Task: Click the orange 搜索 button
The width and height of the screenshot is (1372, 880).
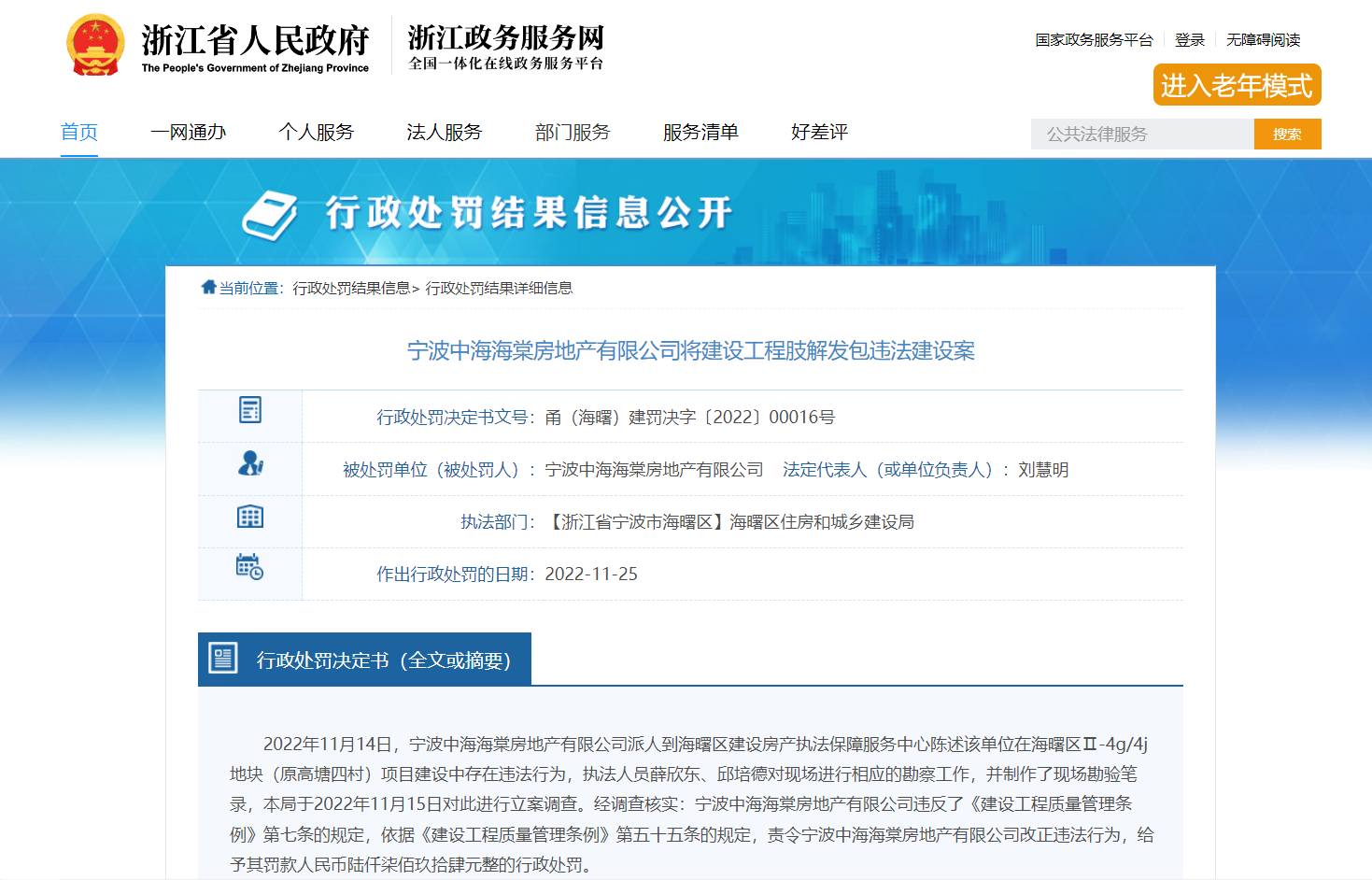Action: pyautogui.click(x=1288, y=135)
